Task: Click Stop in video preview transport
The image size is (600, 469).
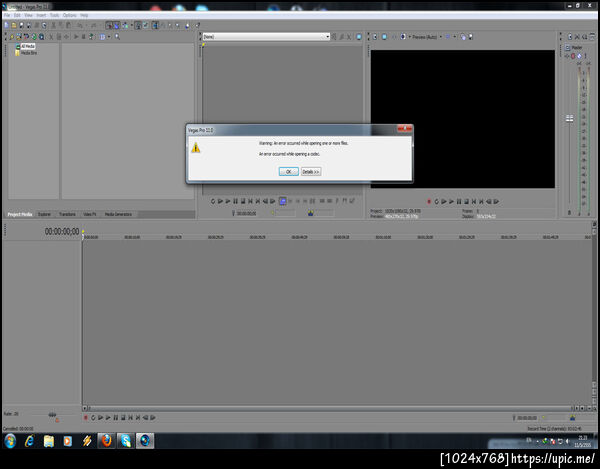Action: pos(466,201)
